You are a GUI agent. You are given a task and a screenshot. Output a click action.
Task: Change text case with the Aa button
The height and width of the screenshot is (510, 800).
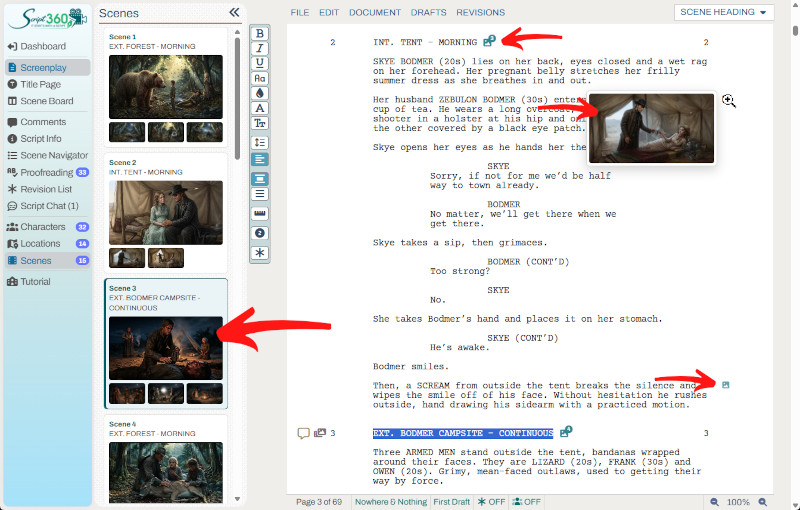click(x=260, y=78)
